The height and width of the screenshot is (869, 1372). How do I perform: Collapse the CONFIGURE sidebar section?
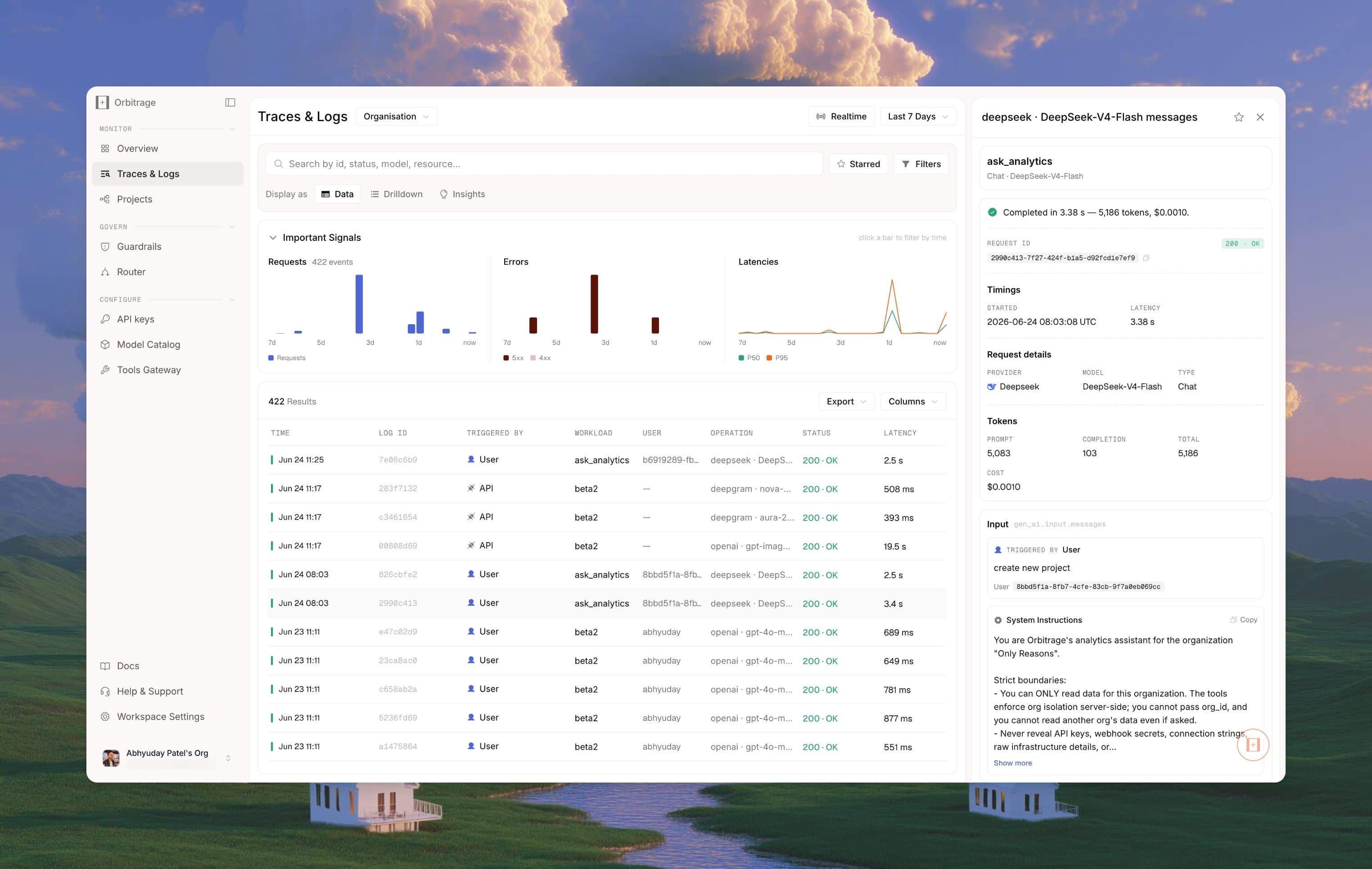pyautogui.click(x=232, y=300)
